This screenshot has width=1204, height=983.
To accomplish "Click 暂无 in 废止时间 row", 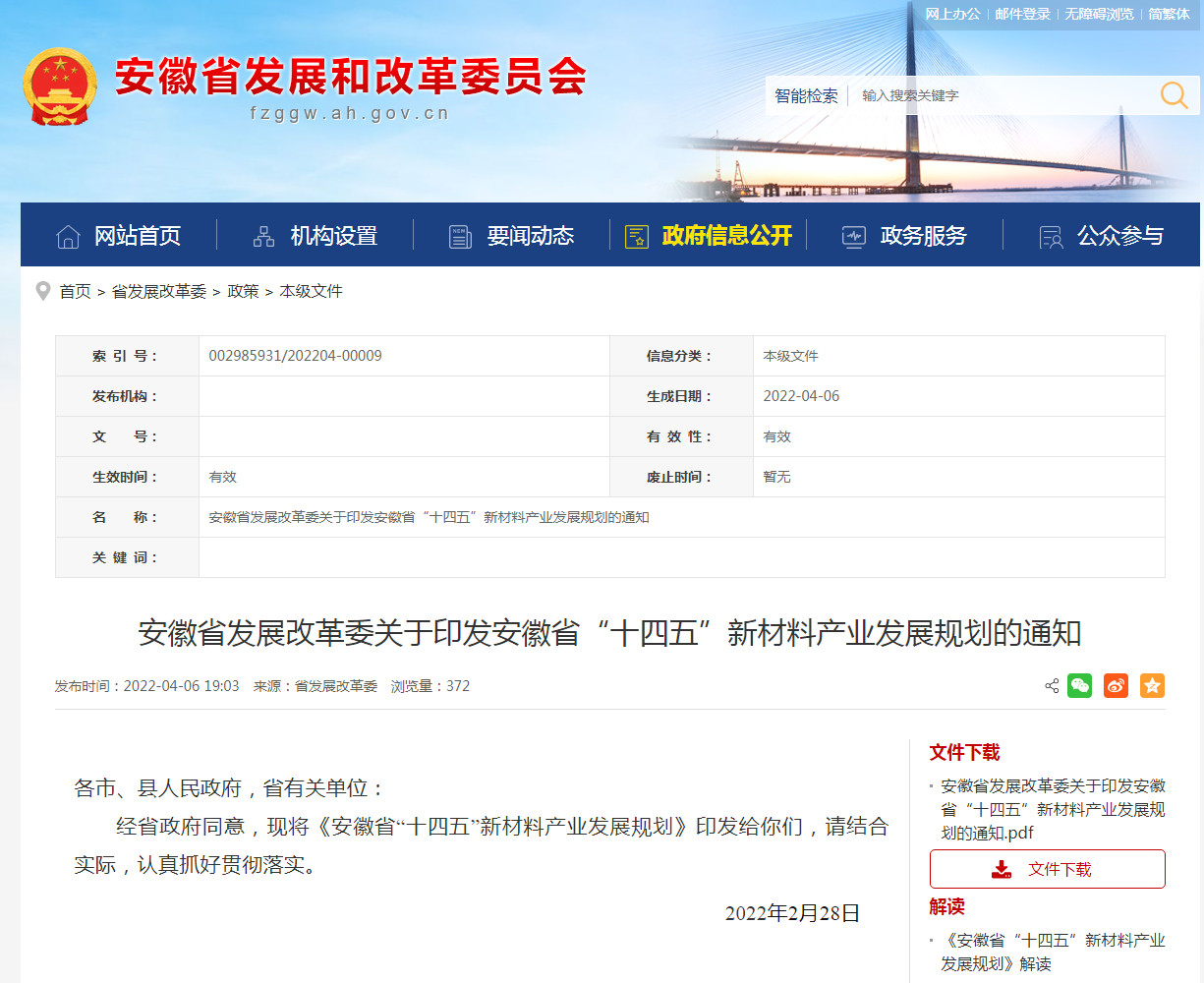I will point(777,477).
